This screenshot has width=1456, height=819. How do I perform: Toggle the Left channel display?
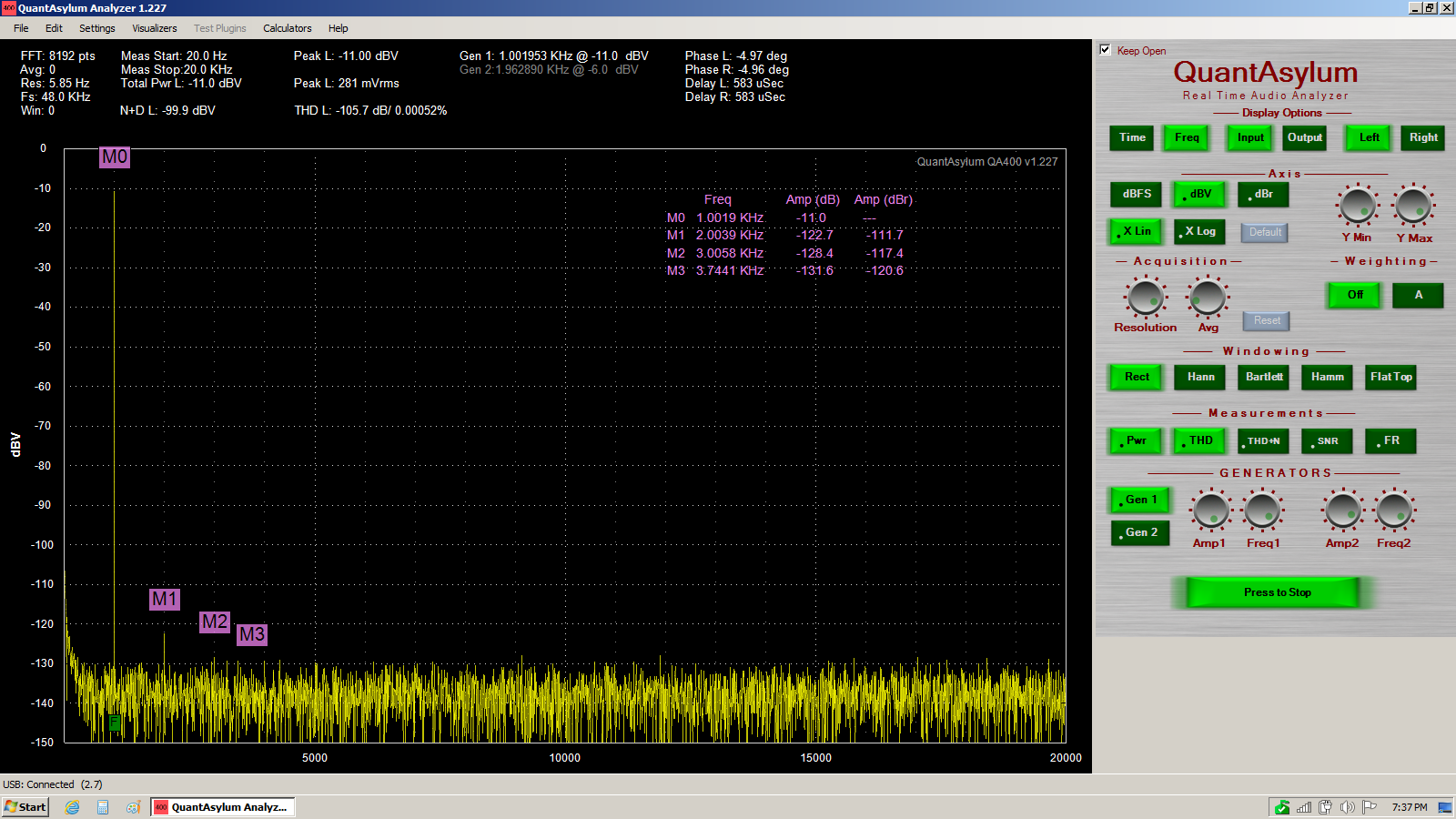tap(1370, 137)
